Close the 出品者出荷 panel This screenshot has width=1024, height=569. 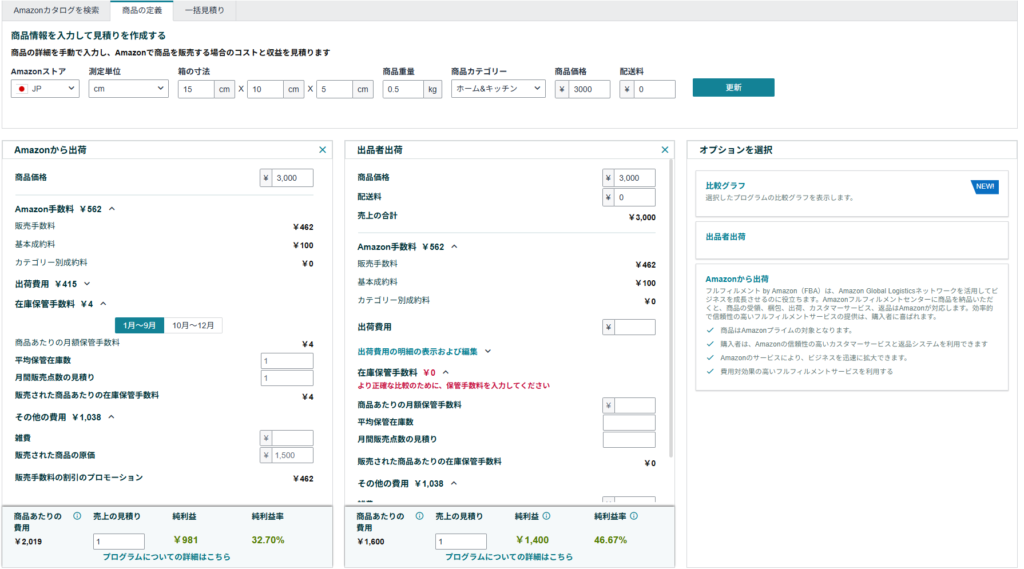[x=665, y=150]
